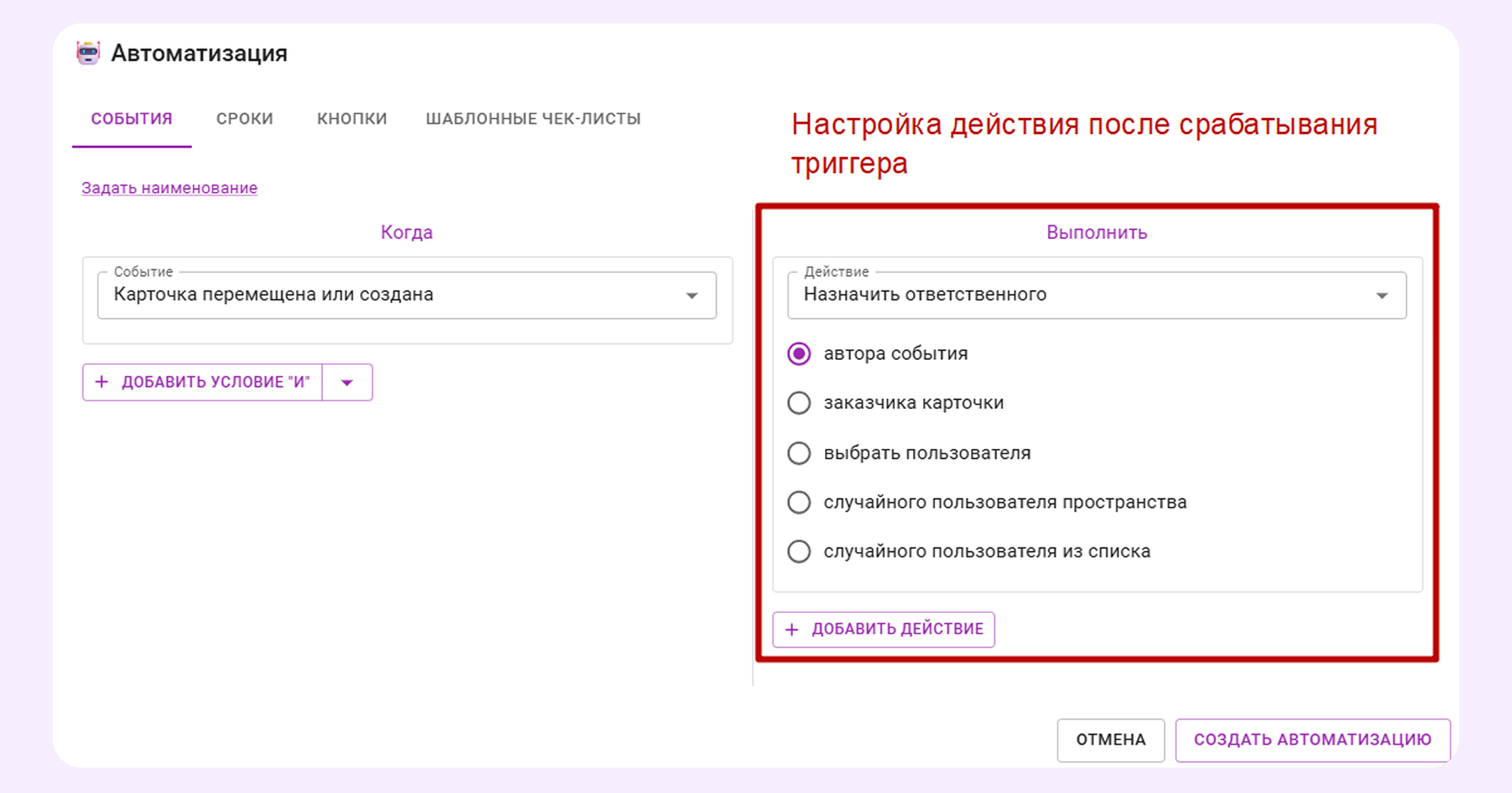The height and width of the screenshot is (793, 1512).
Task: Switch to ШАБЛОННЫЕ ЧЕК-ЛИСТЫ tab
Action: click(534, 118)
